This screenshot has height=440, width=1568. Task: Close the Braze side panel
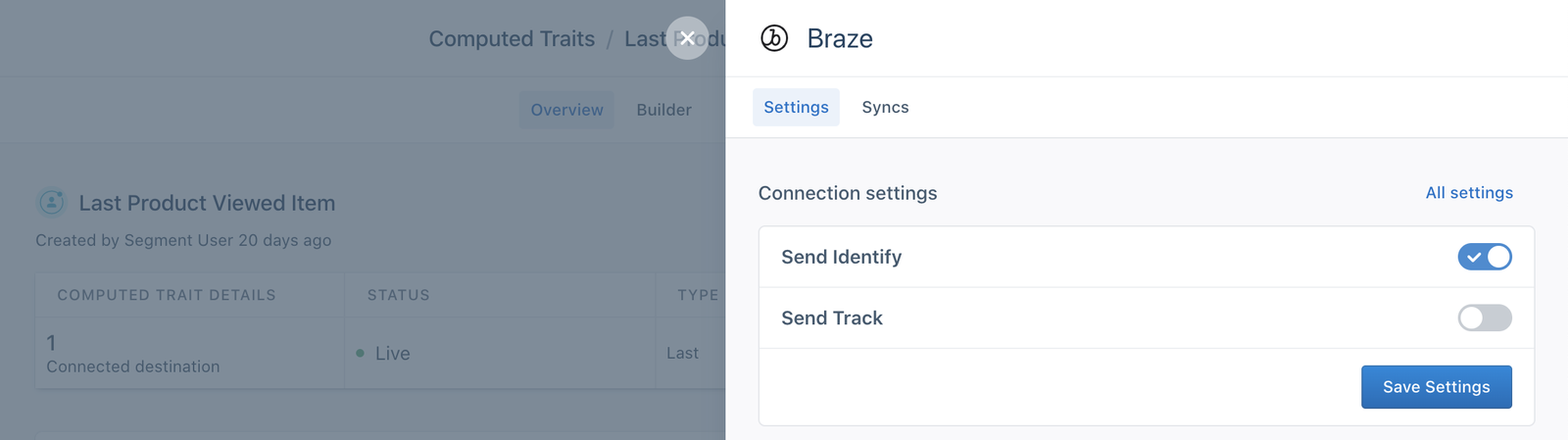coord(687,38)
